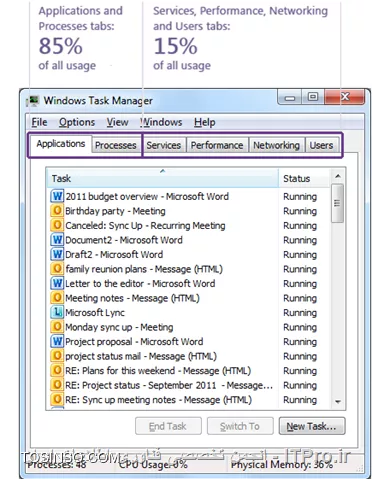372x479 pixels.
Task: Select Document2 - Microsoft Word task
Action: coord(124,240)
